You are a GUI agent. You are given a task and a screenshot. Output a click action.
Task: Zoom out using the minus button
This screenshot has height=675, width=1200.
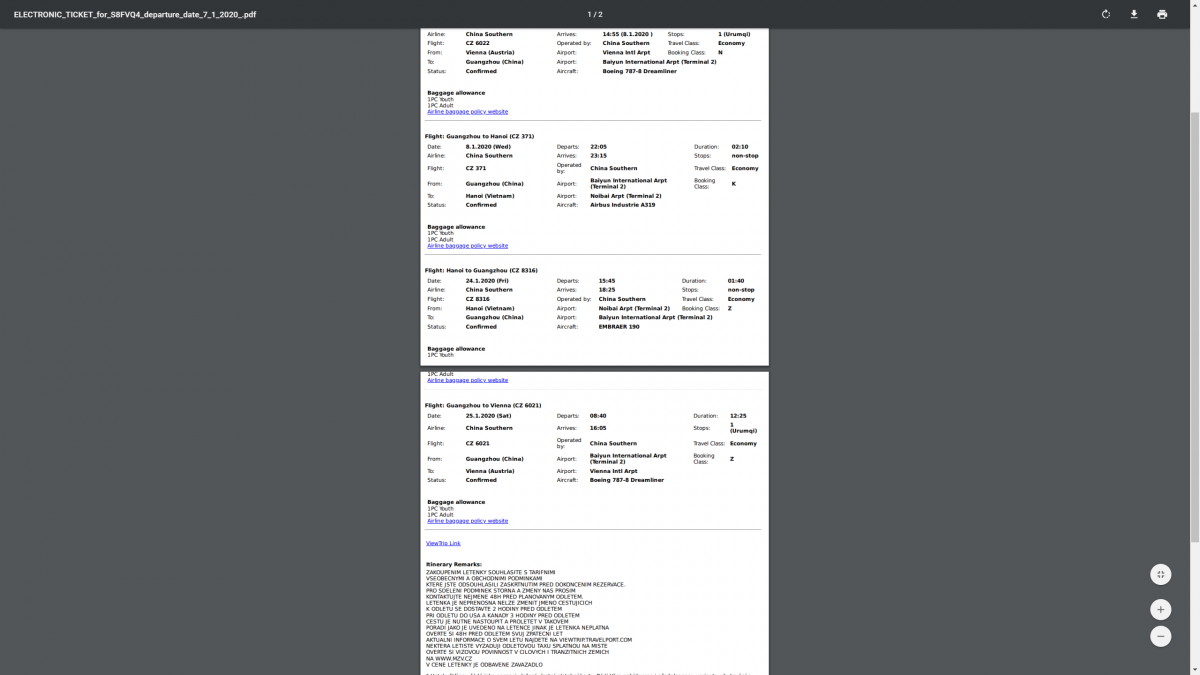pos(1160,635)
